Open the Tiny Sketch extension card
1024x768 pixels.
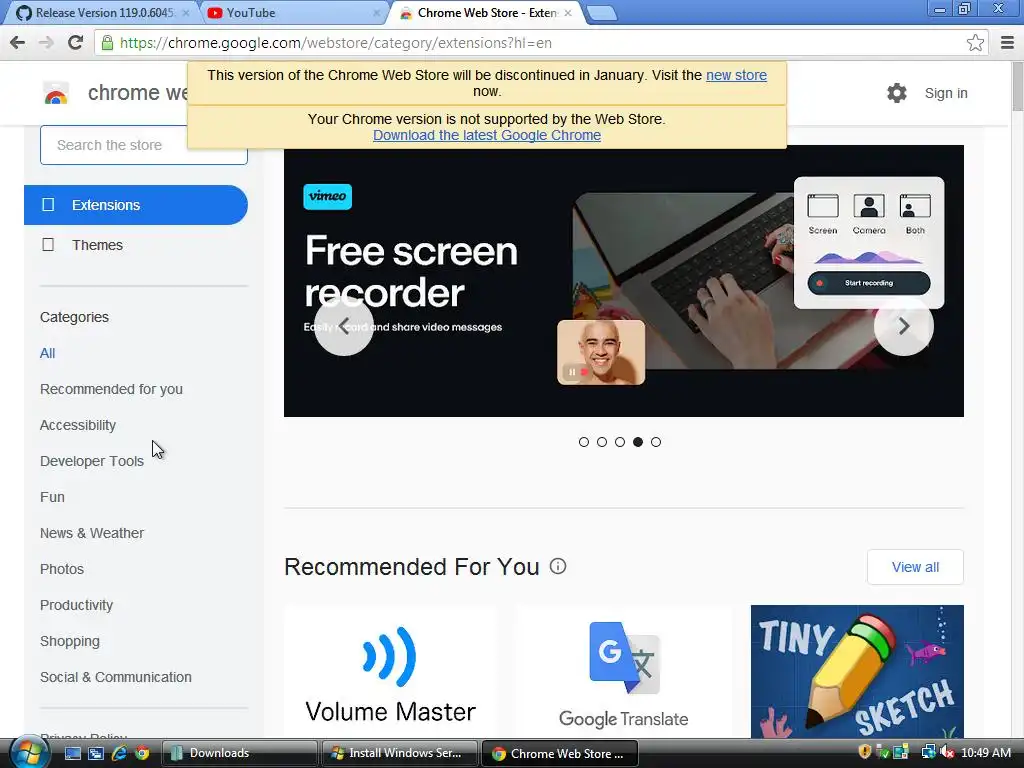[857, 671]
